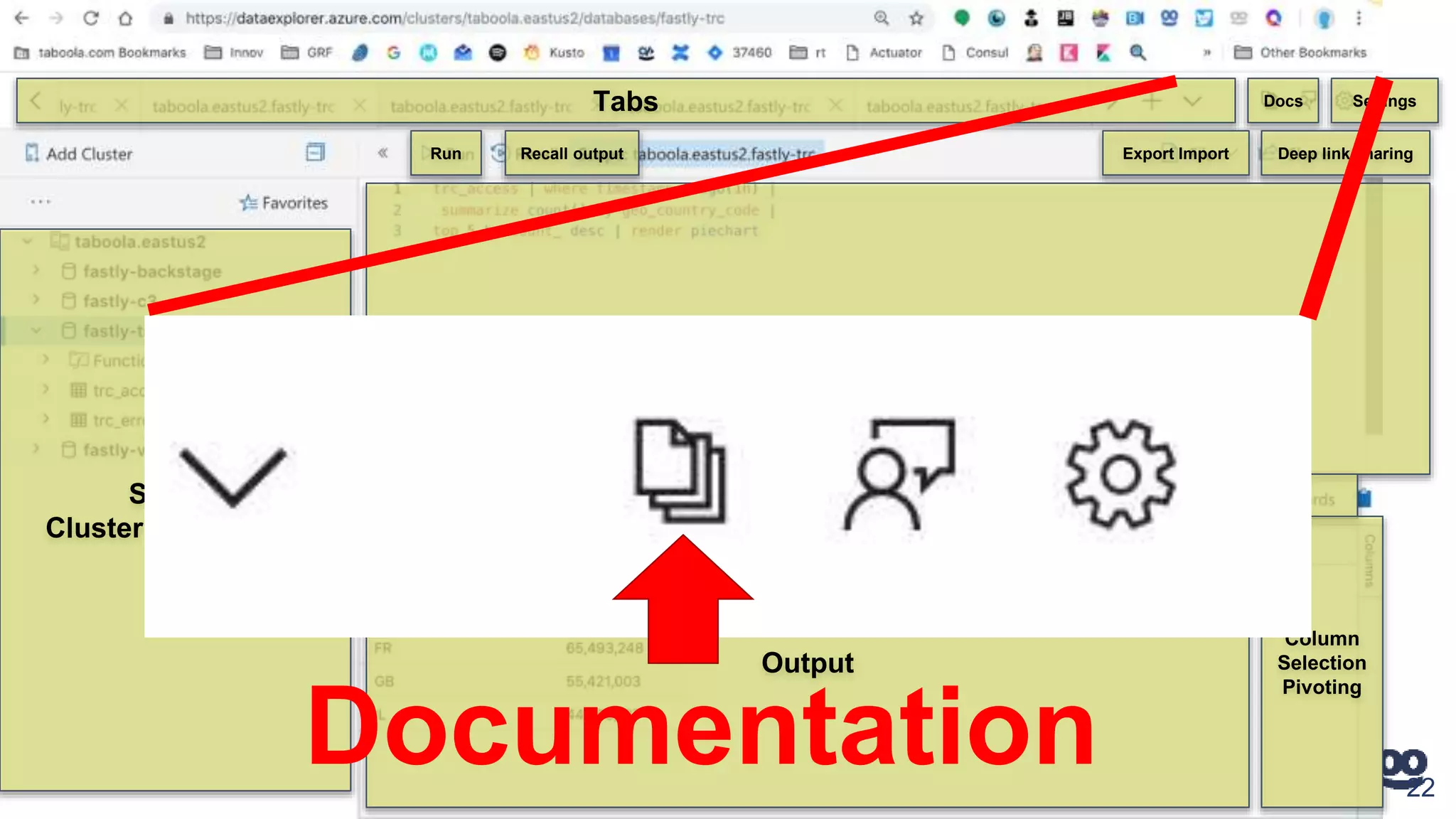Expand the Functions folder

point(45,360)
